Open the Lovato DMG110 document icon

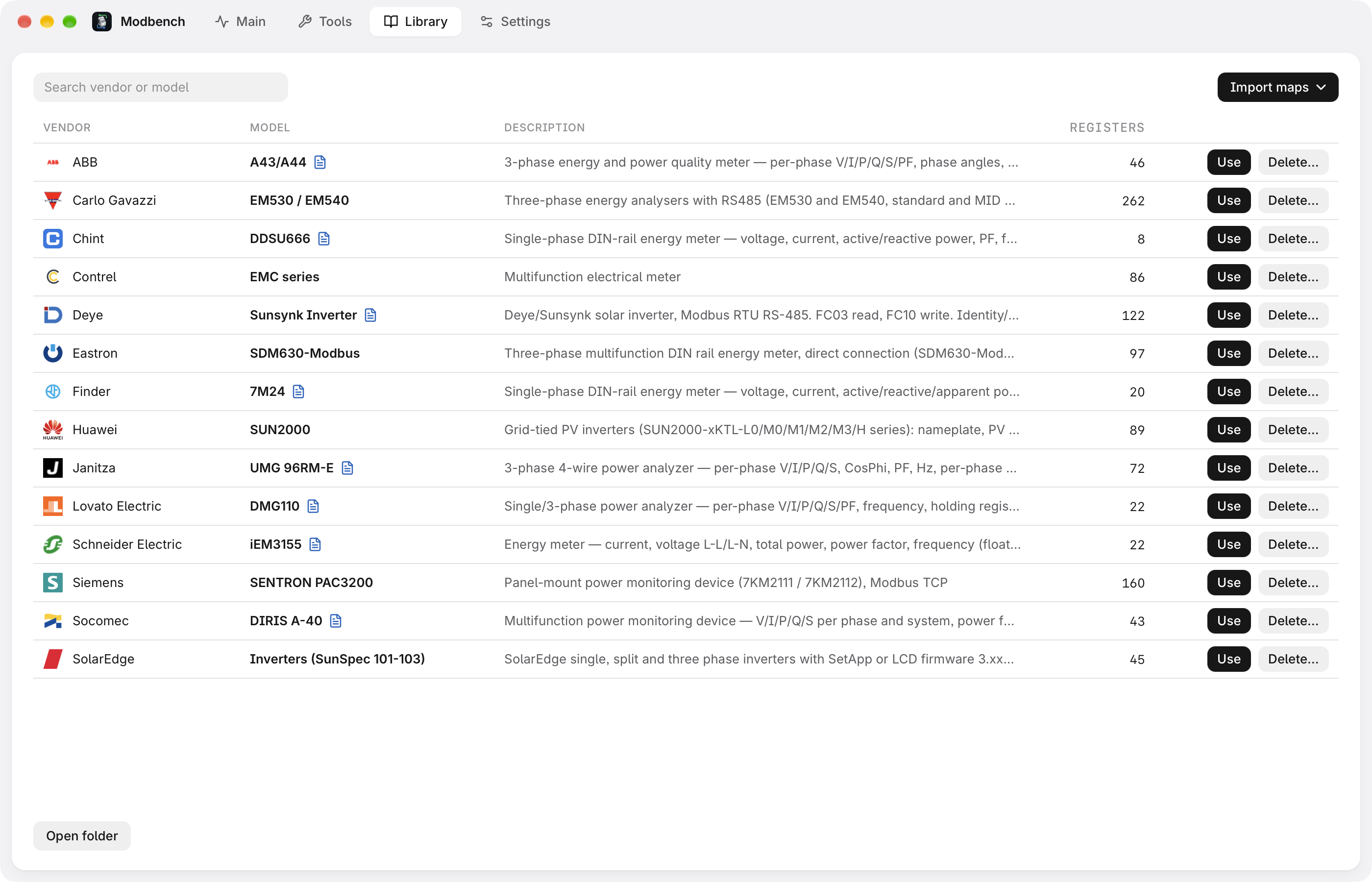313,506
